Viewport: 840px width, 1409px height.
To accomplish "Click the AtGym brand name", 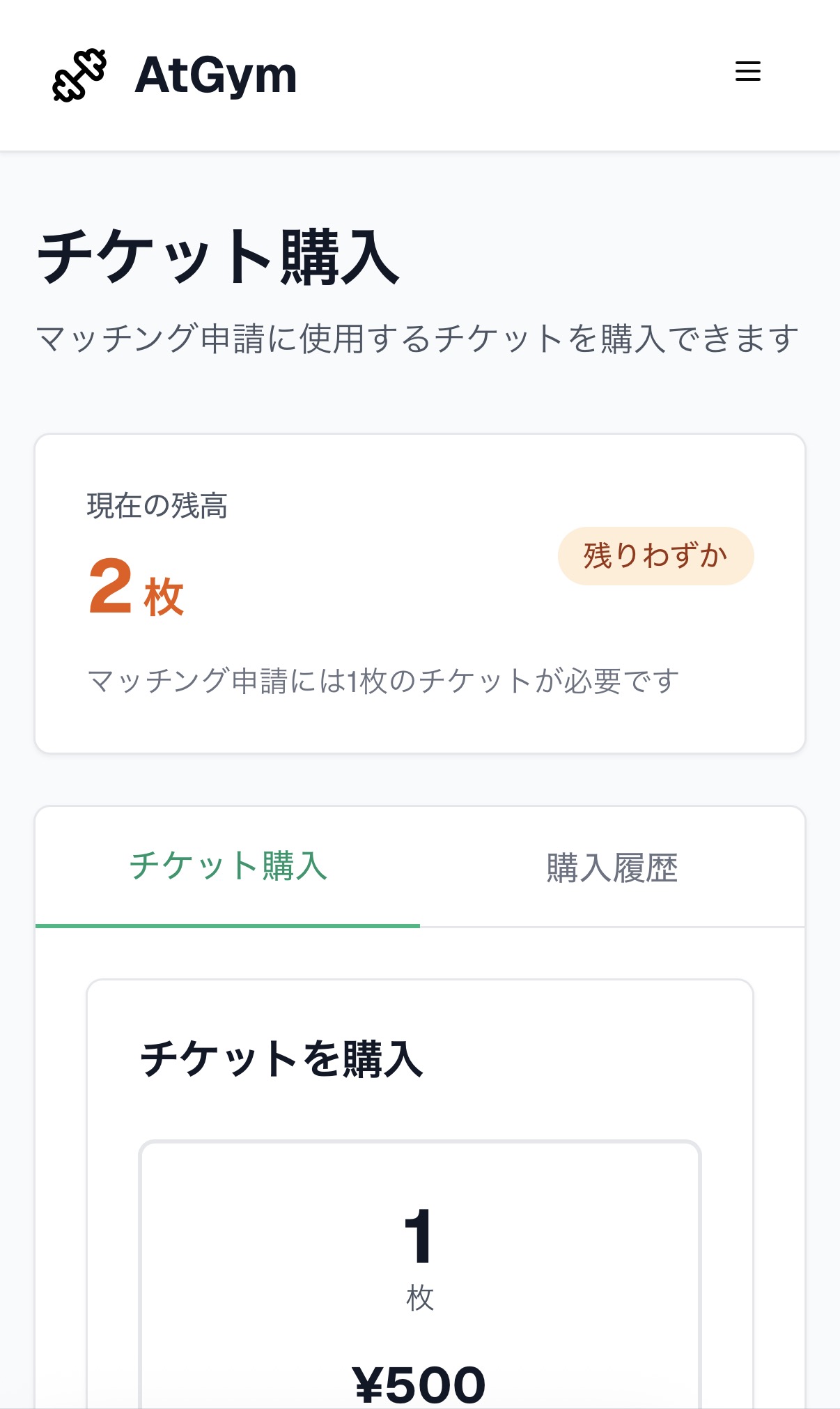I will (x=215, y=75).
